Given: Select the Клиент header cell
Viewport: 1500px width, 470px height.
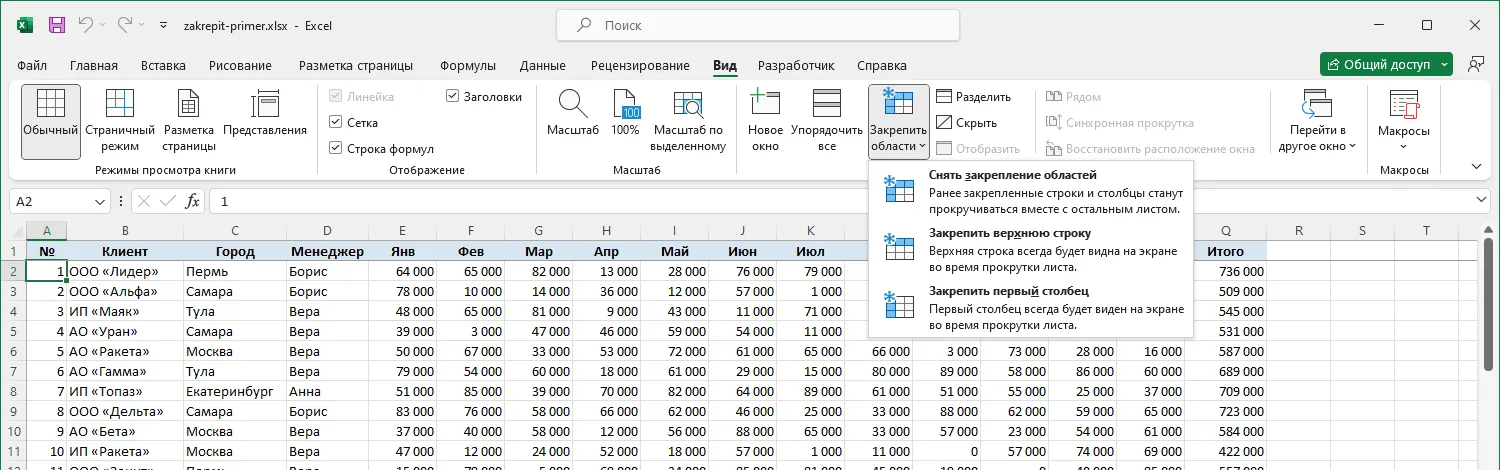Looking at the screenshot, I should click(x=125, y=251).
